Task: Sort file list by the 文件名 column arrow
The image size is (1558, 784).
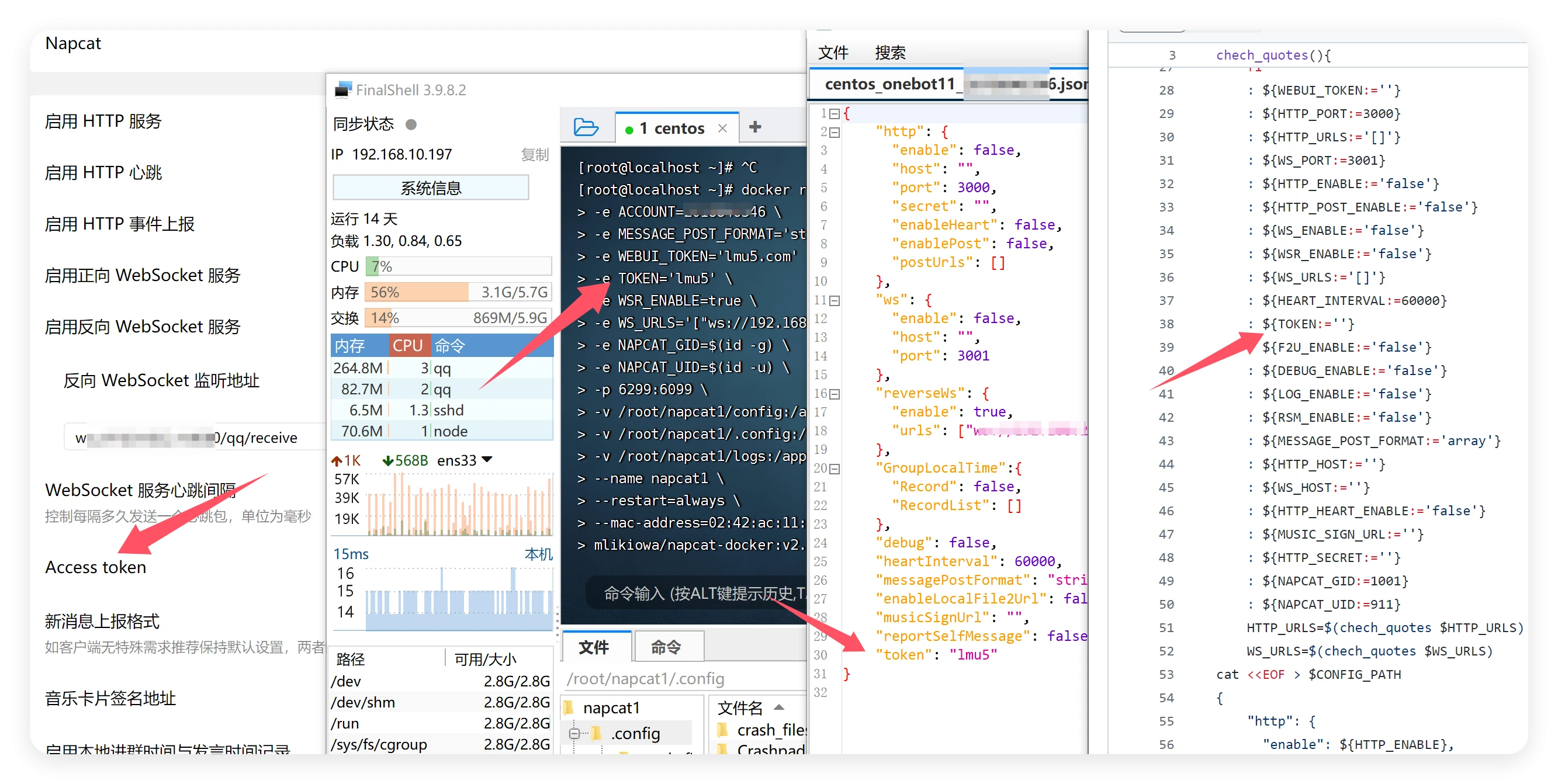Action: [779, 707]
